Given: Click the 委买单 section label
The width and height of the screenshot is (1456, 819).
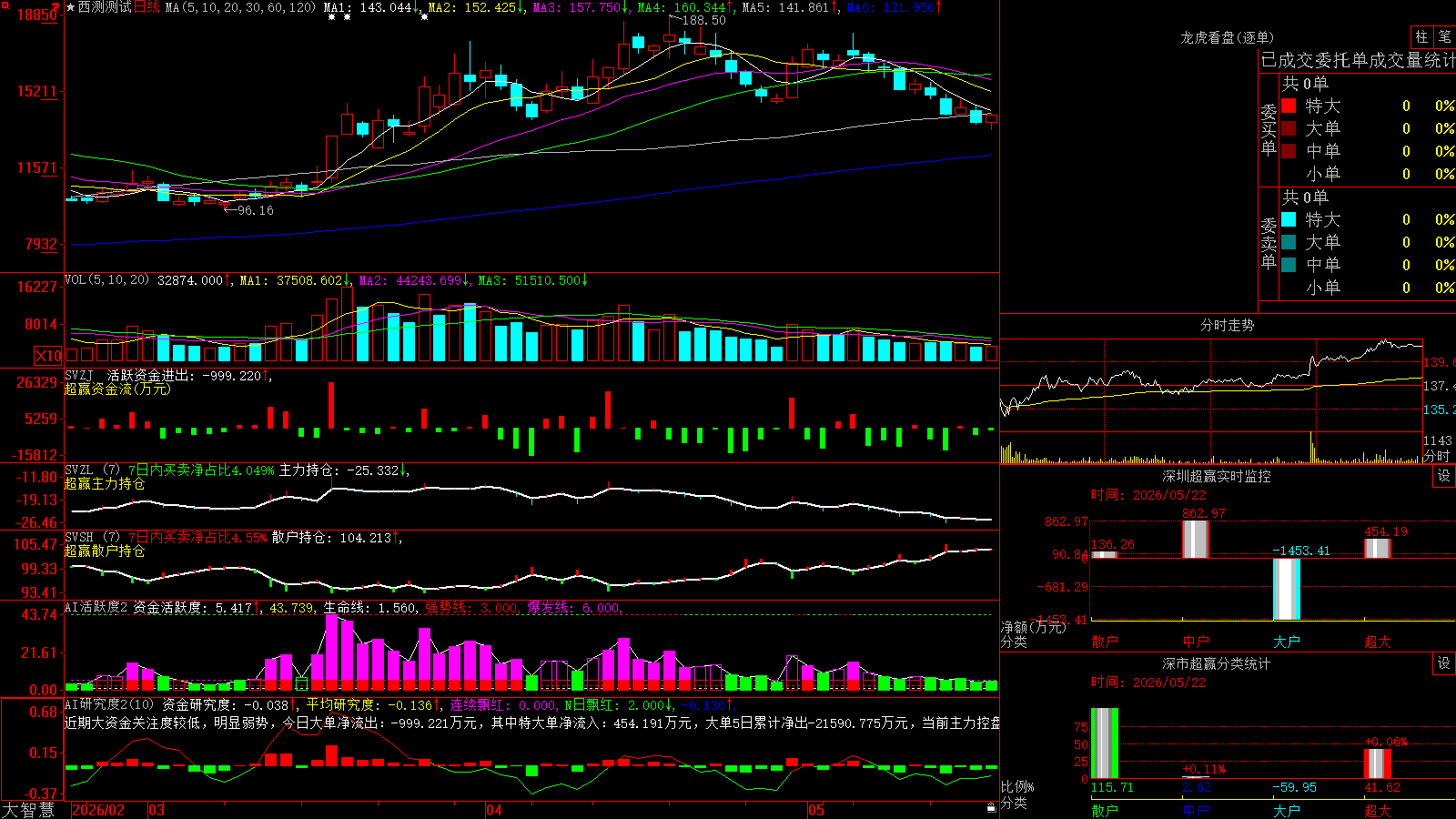Looking at the screenshot, I should point(1269,129).
